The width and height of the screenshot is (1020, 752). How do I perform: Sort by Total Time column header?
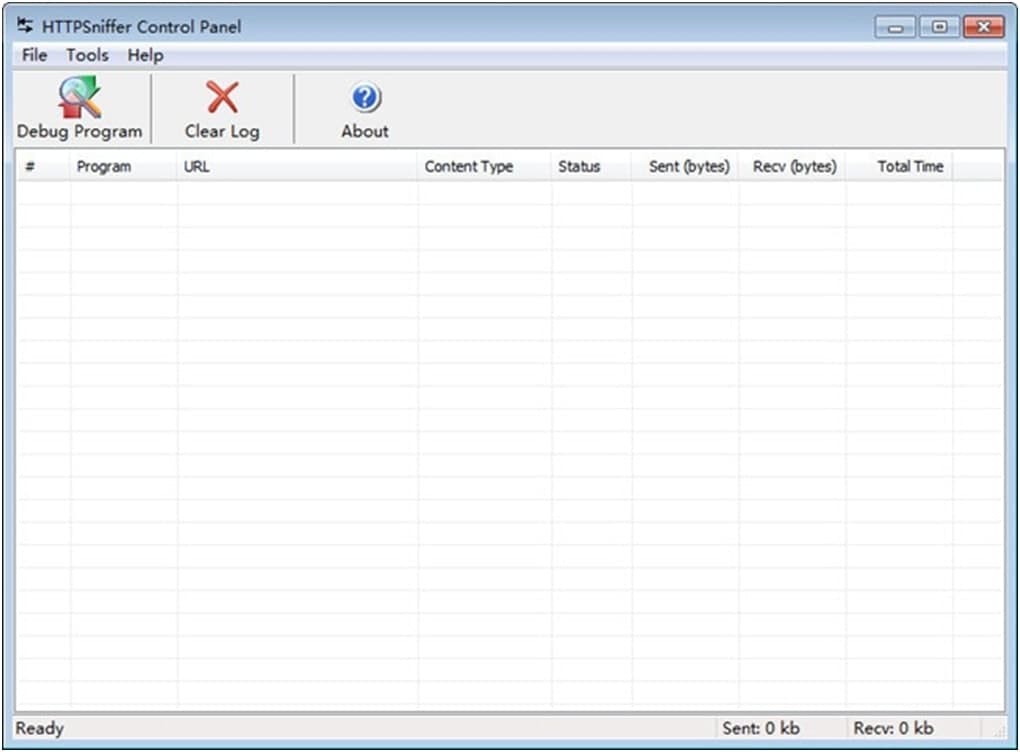899,167
